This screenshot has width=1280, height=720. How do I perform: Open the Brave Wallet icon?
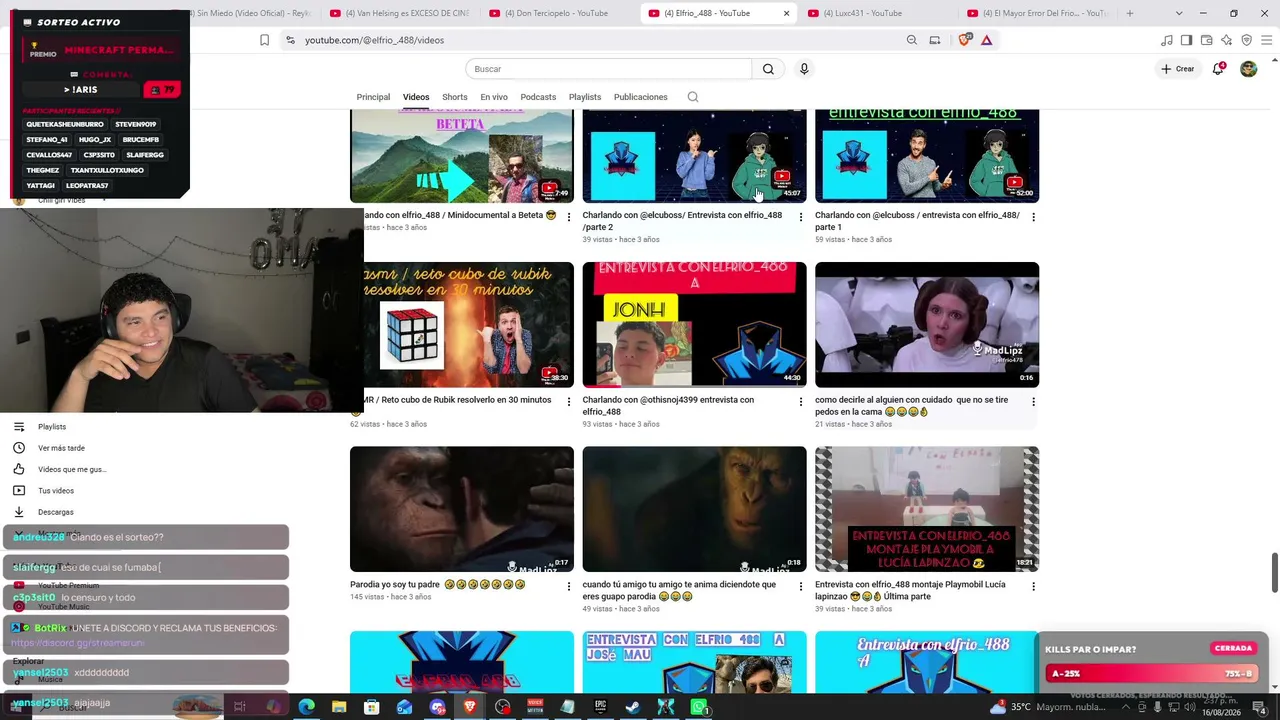point(1206,40)
